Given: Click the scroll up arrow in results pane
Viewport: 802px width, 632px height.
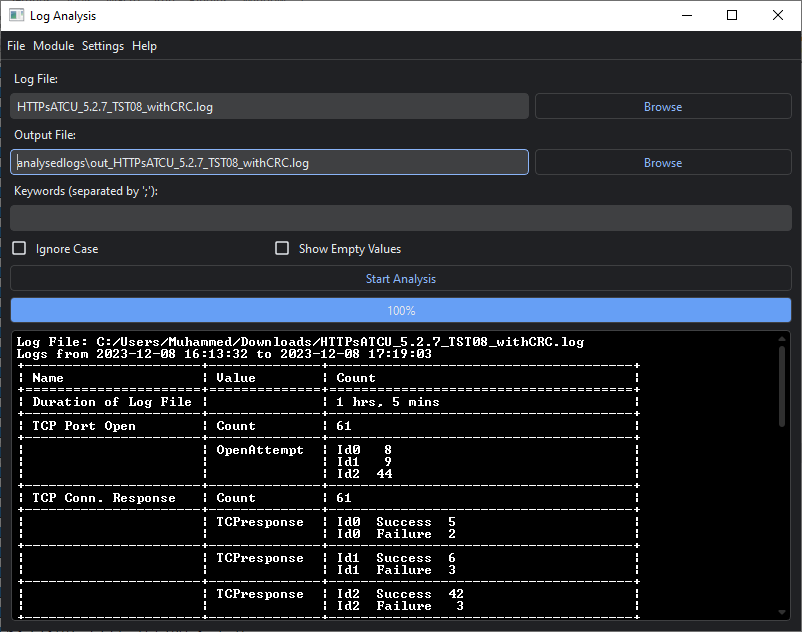Looking at the screenshot, I should coord(782,339).
